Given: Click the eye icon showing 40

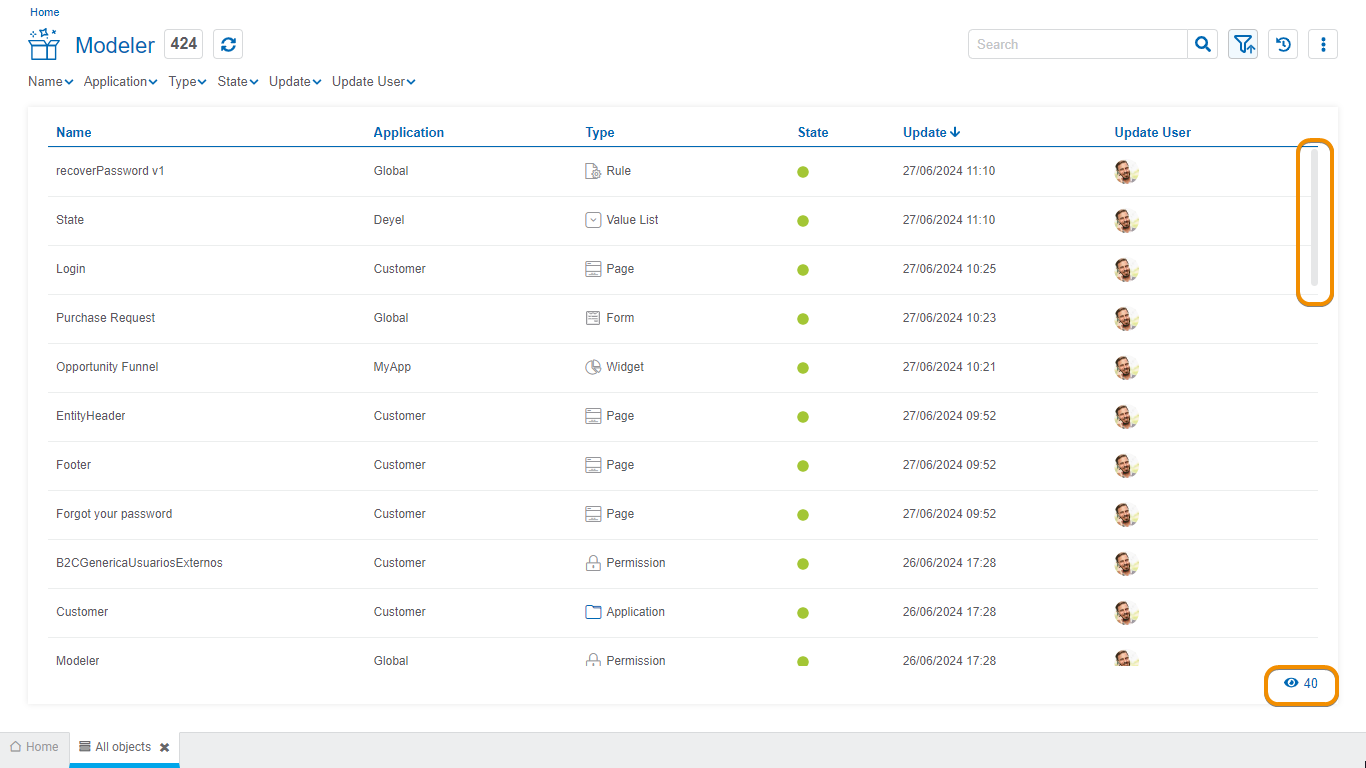Looking at the screenshot, I should point(1291,684).
